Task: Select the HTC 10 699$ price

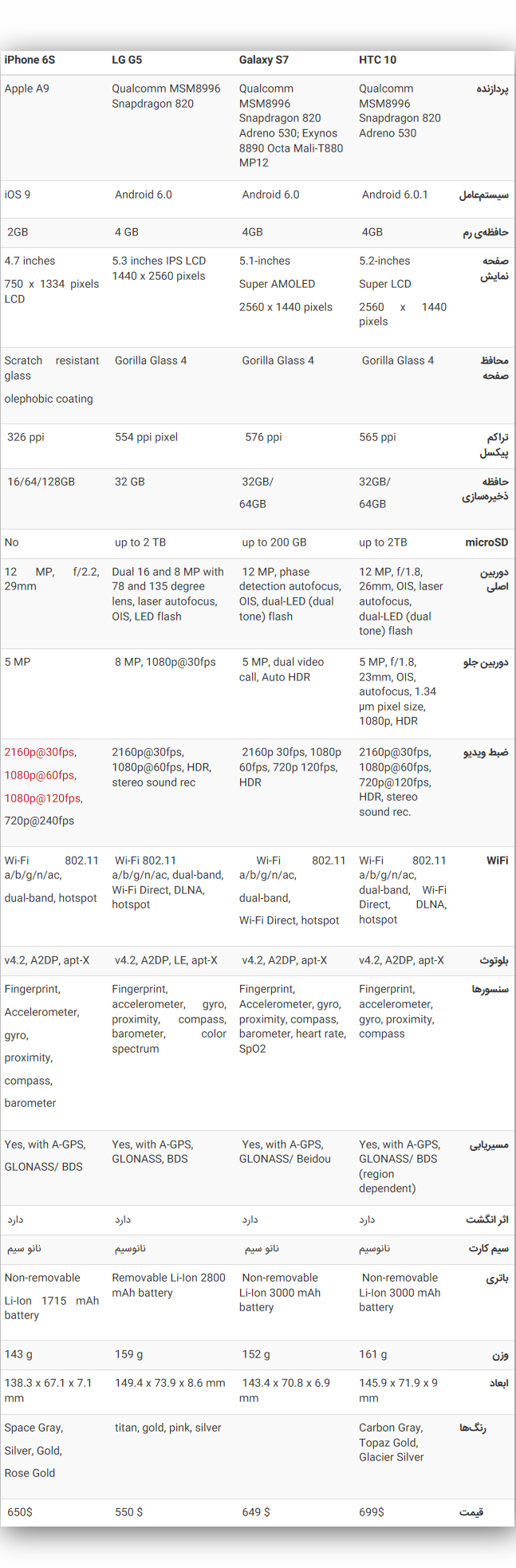Action: point(372,1512)
